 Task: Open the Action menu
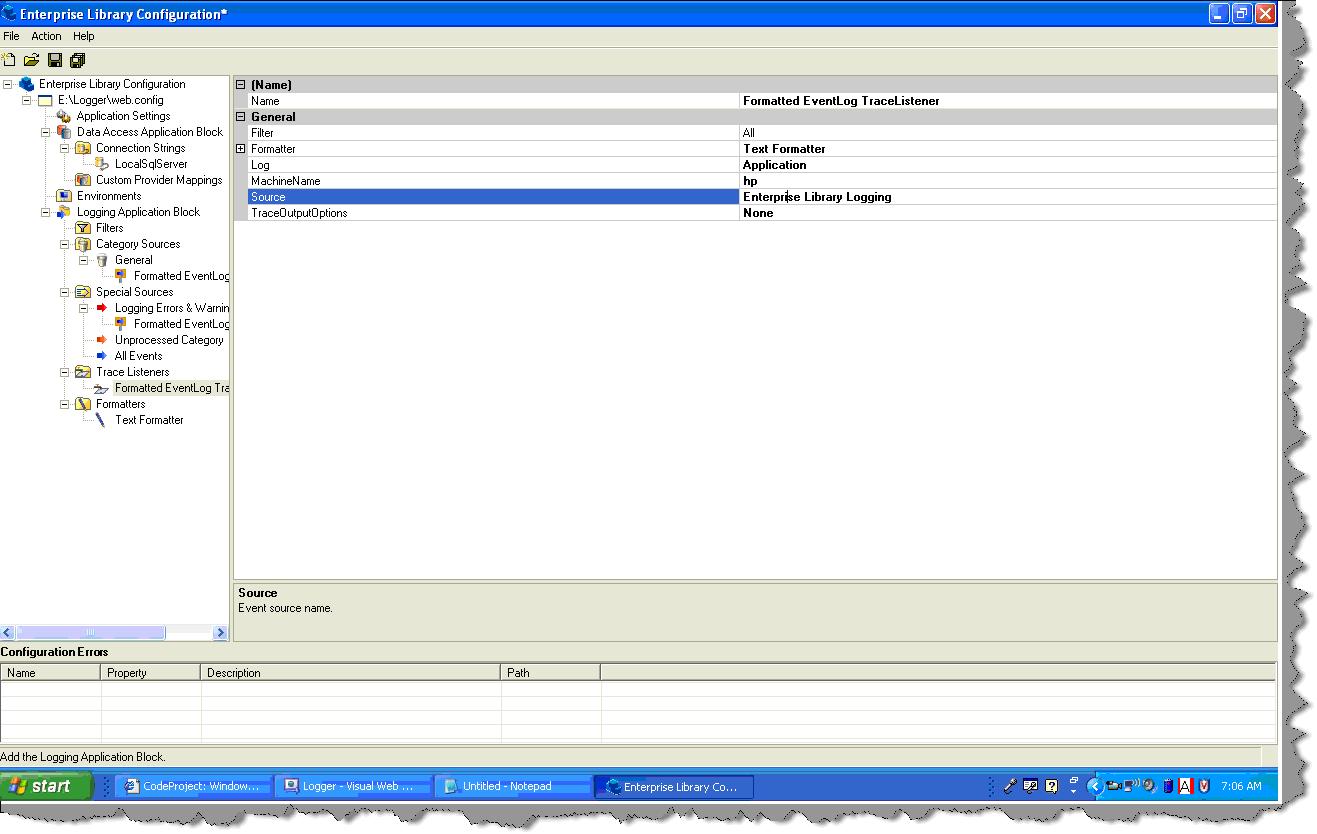46,36
